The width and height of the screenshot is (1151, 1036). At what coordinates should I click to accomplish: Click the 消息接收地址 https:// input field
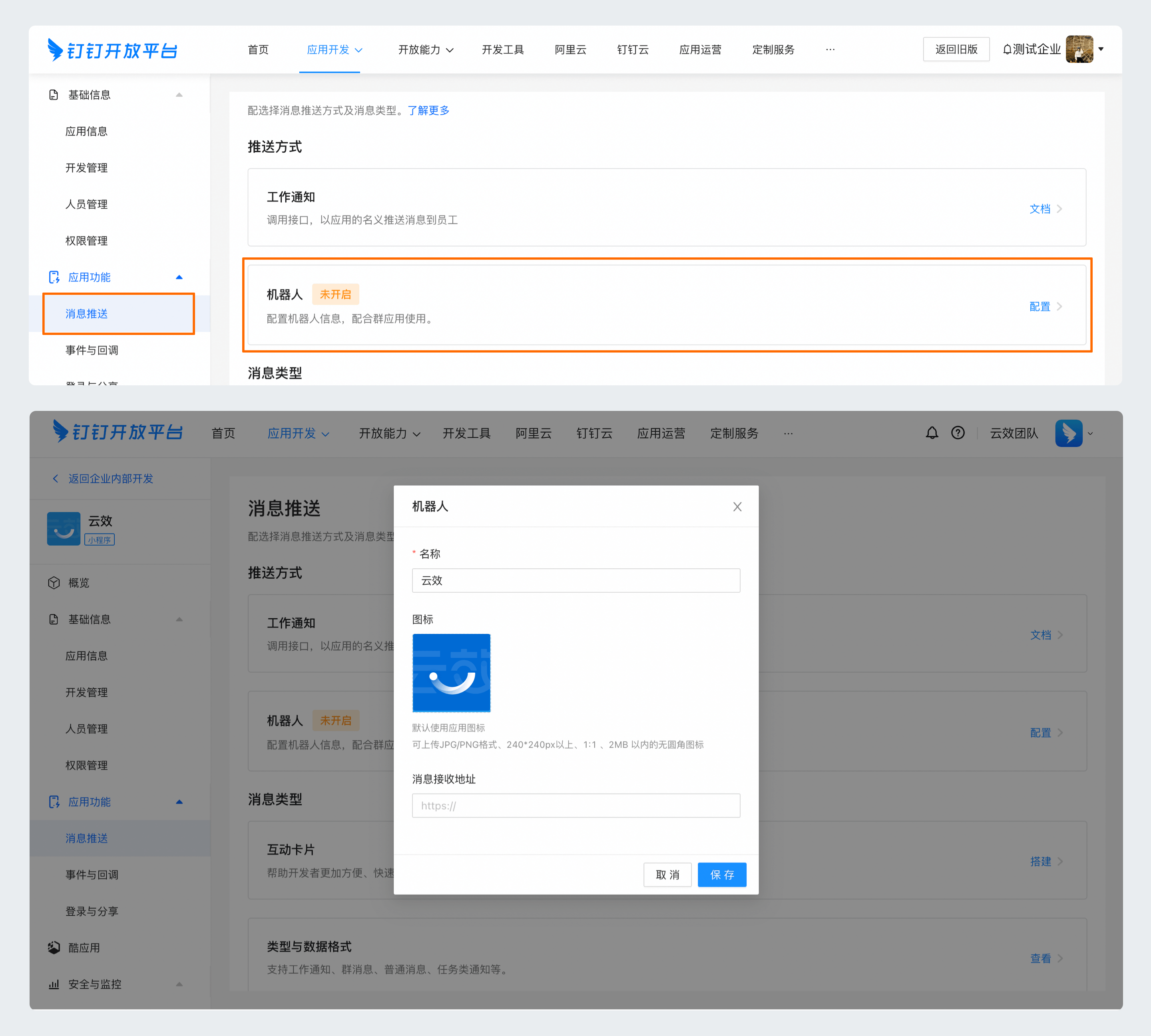click(x=576, y=805)
